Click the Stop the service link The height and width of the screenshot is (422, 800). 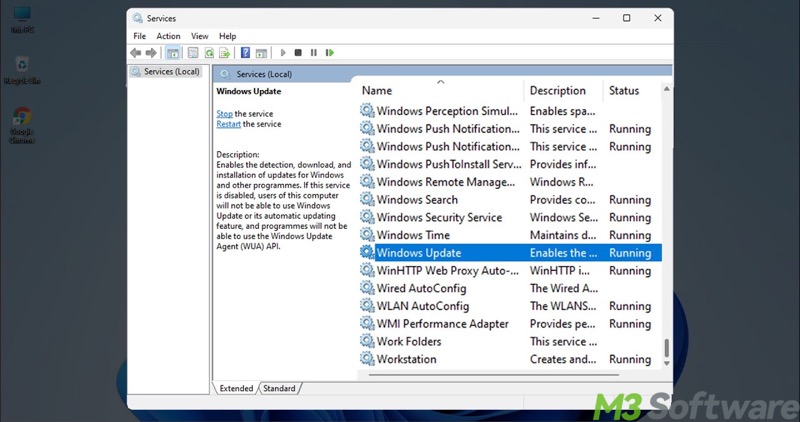[224, 114]
